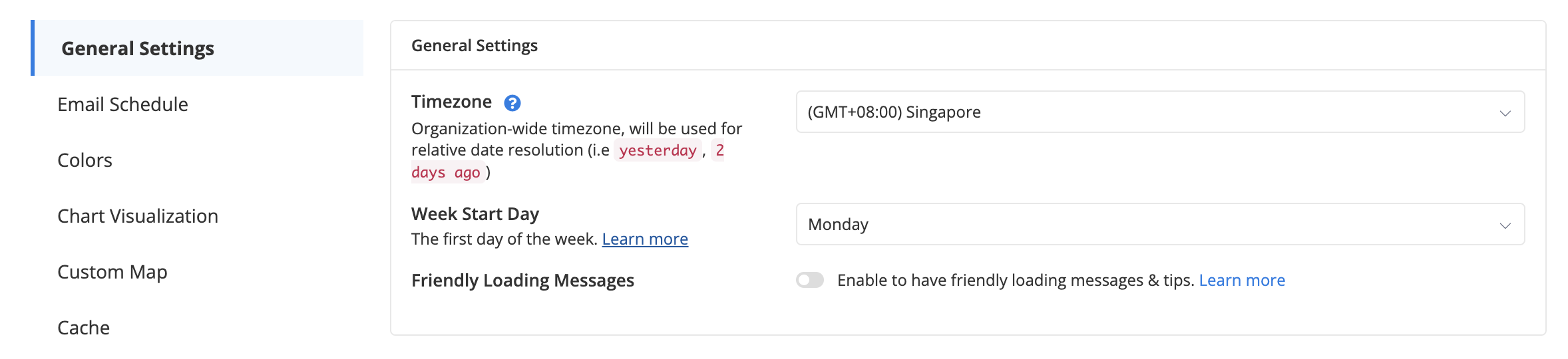Click the General Settings panel header
The image size is (1568, 359).
coord(475,45)
